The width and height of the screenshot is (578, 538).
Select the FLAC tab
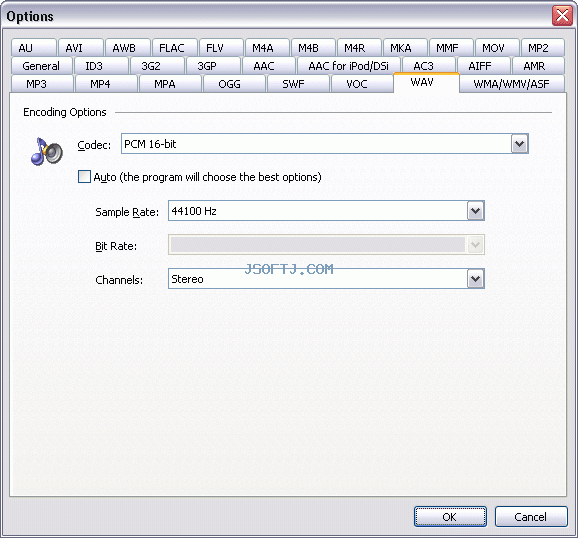tap(175, 48)
